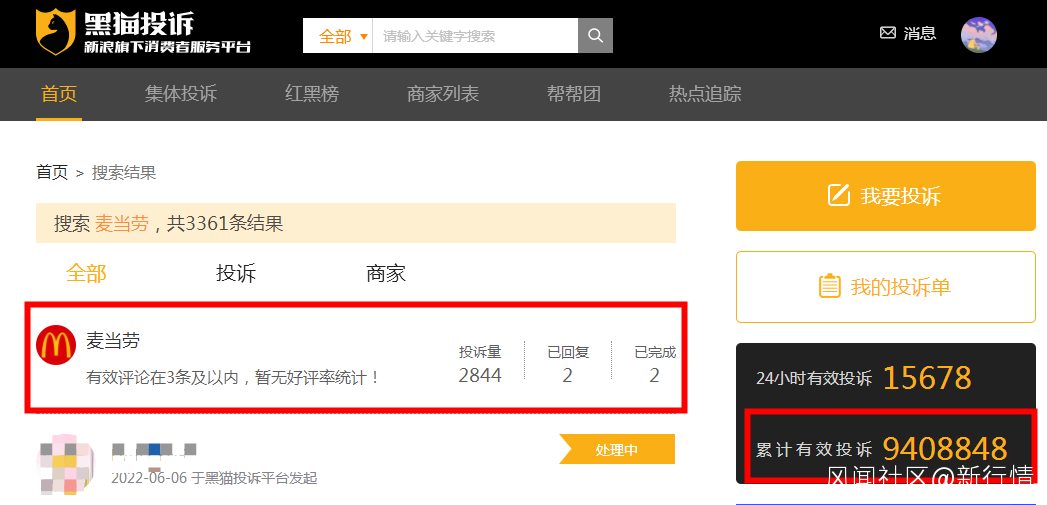Click the 我要投诉 button

(x=885, y=196)
